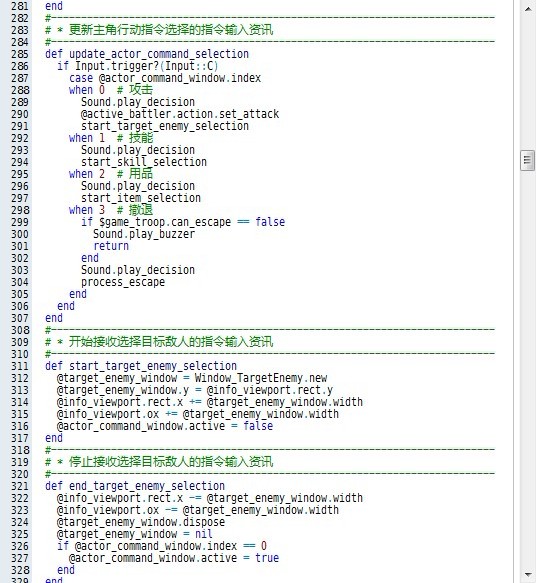Click line number 311 in the gutter
Image resolution: width=536 pixels, height=583 pixels.
19,366
